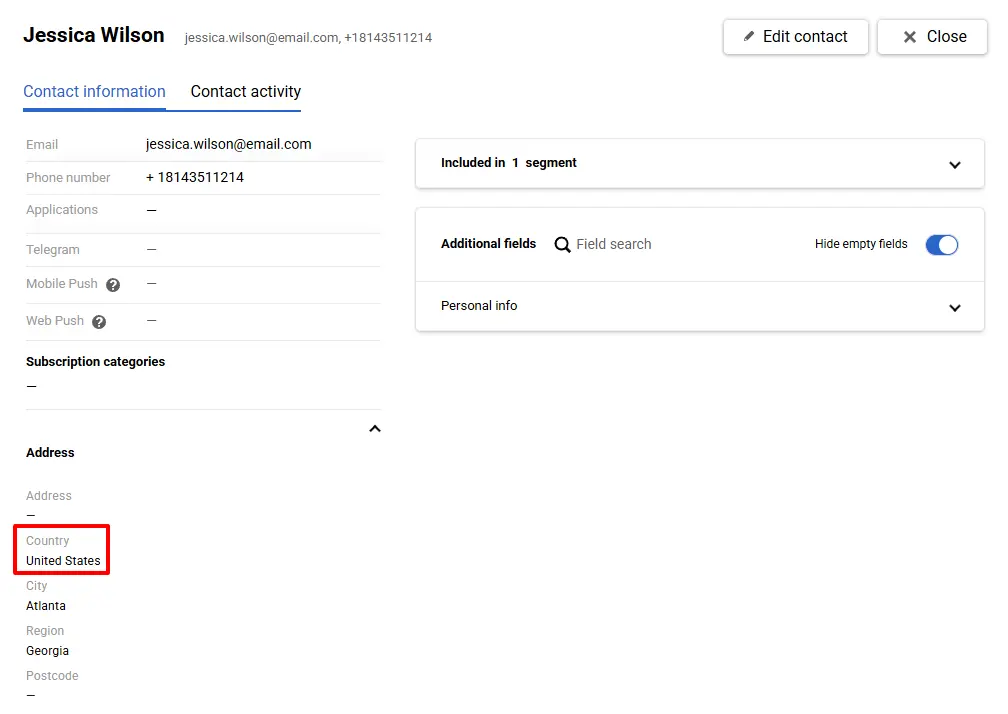Expand the Included in 1 segment section
The image size is (1008, 714).
(954, 164)
